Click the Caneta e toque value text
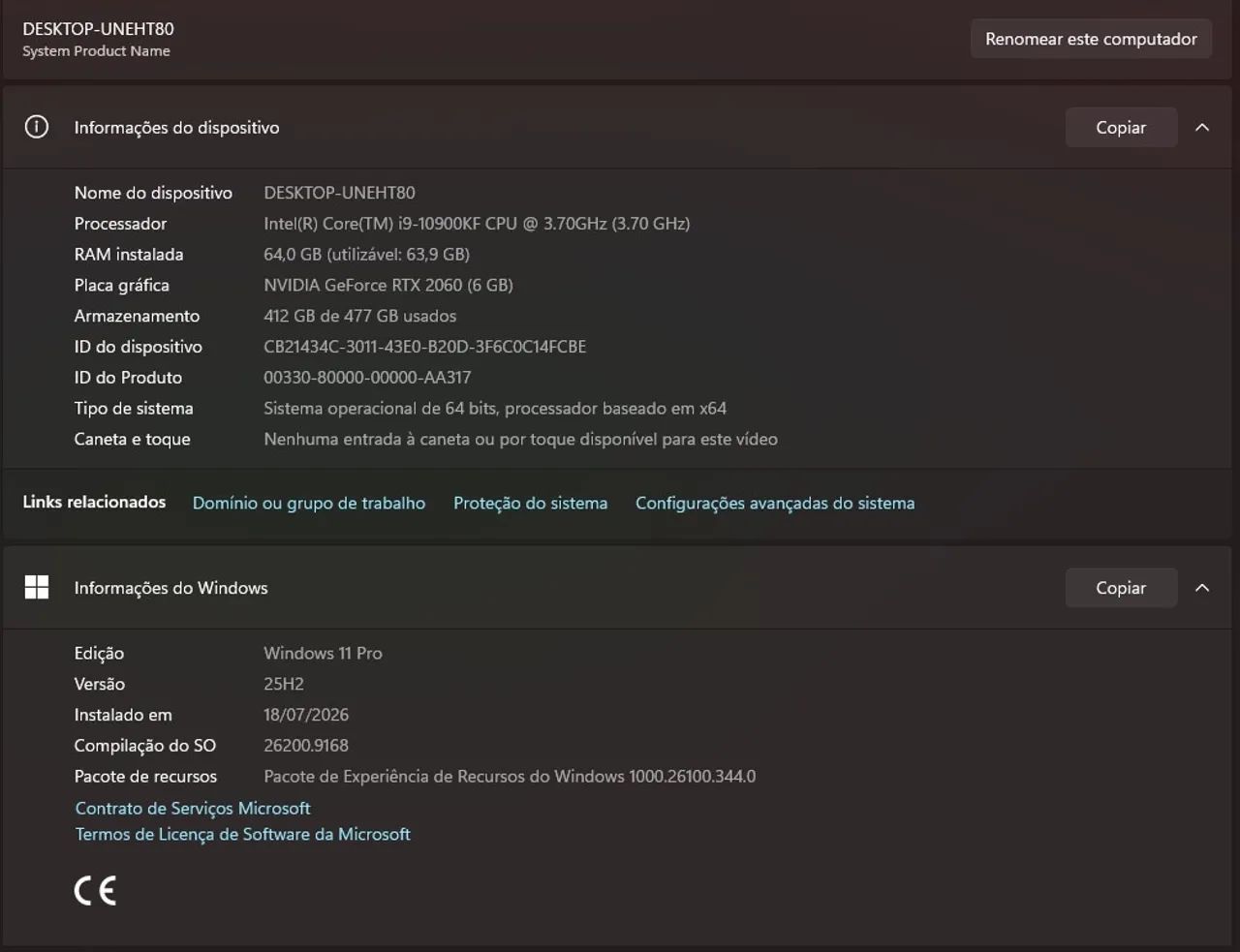This screenshot has width=1240, height=952. [520, 439]
